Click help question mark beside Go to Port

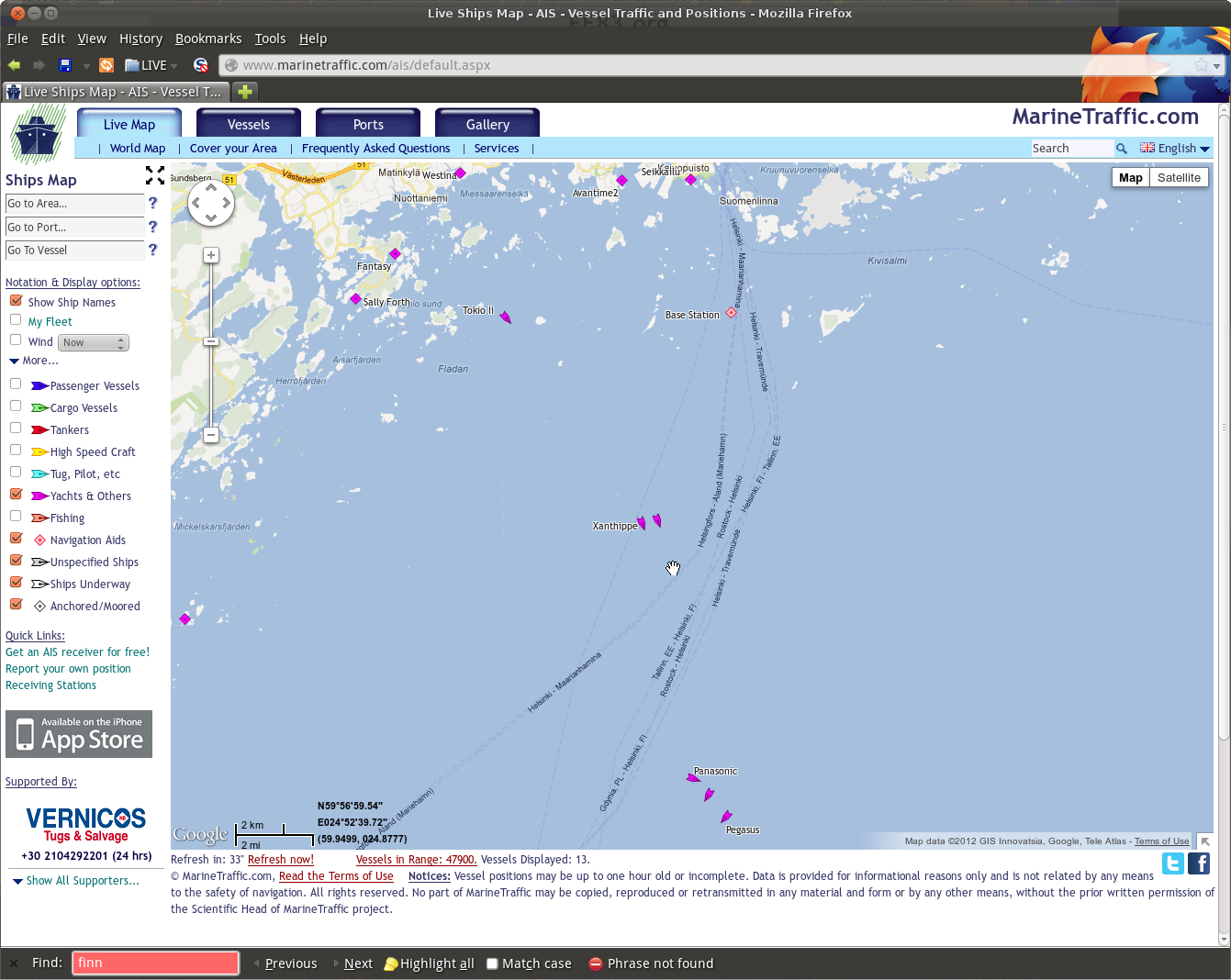pos(152,227)
